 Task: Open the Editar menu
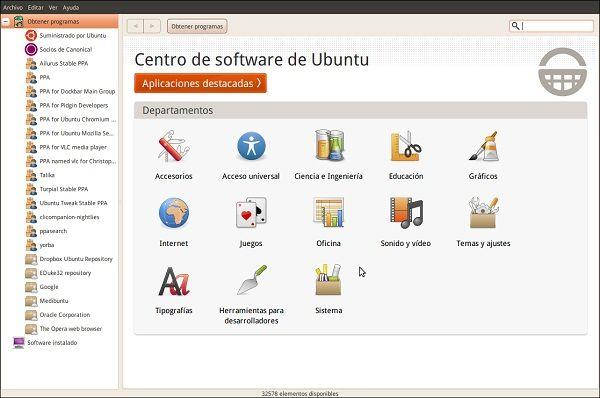36,7
